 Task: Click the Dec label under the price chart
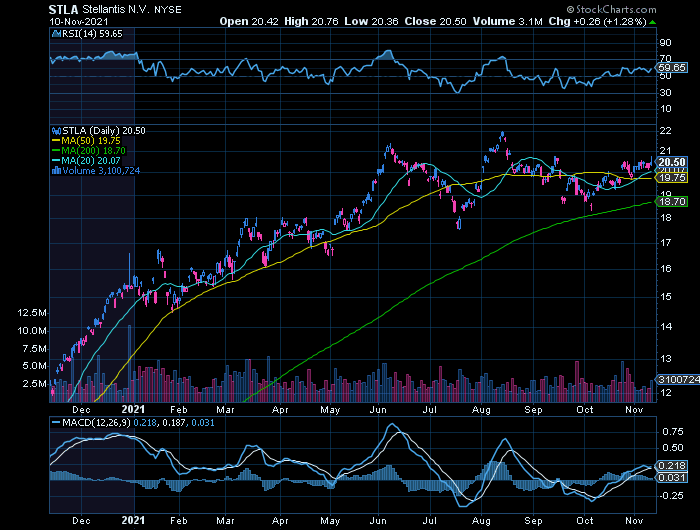click(81, 409)
